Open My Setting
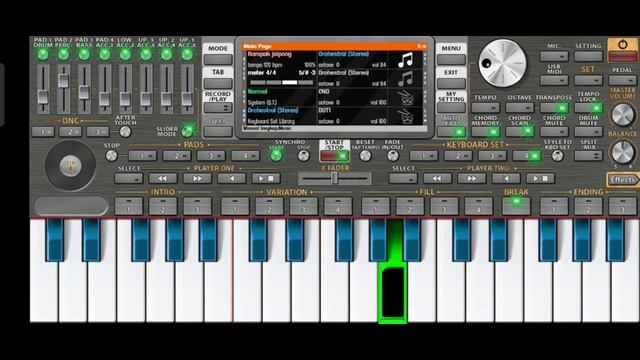 pos(451,108)
